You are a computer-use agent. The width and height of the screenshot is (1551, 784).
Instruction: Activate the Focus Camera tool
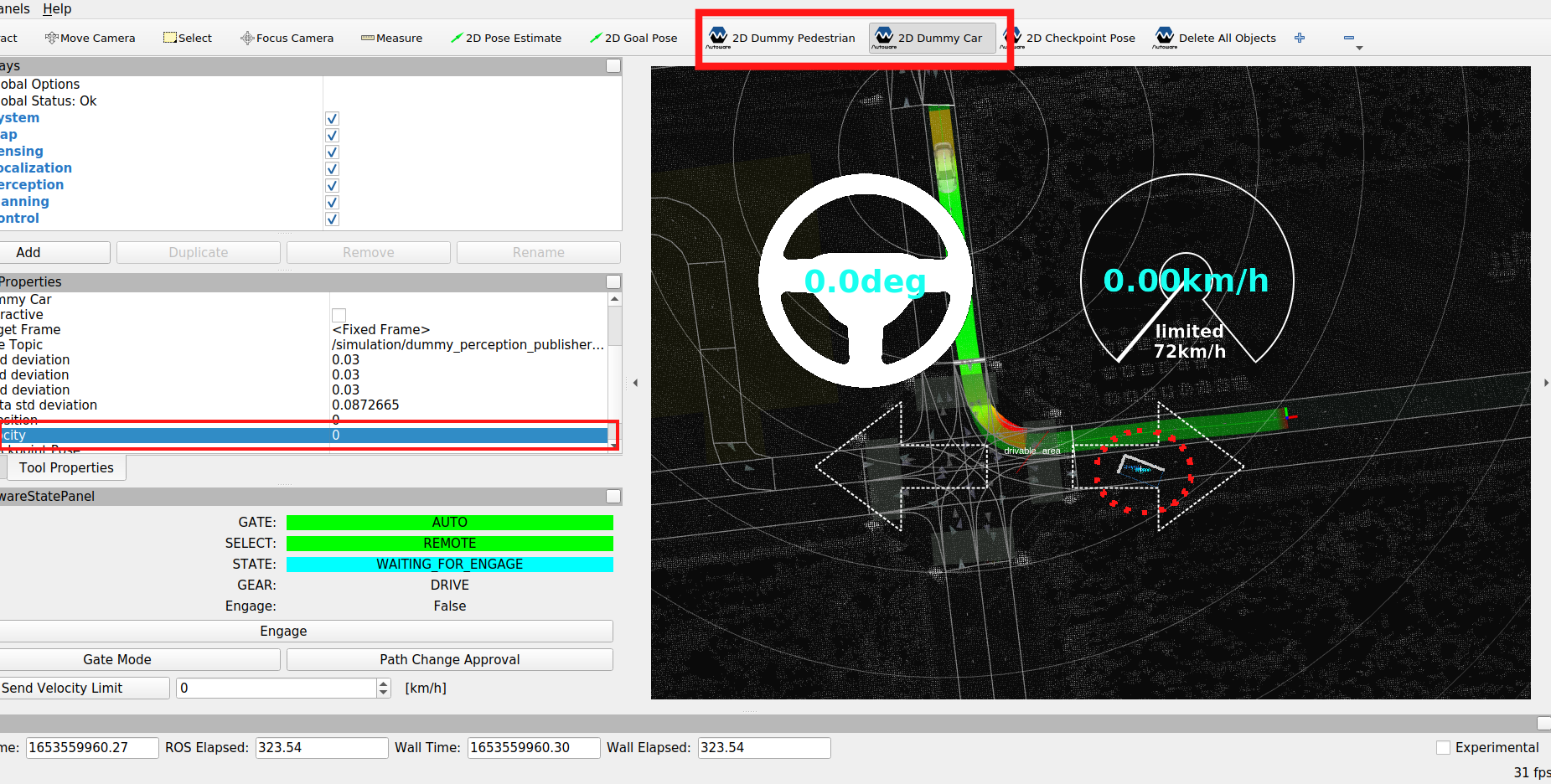(x=287, y=38)
